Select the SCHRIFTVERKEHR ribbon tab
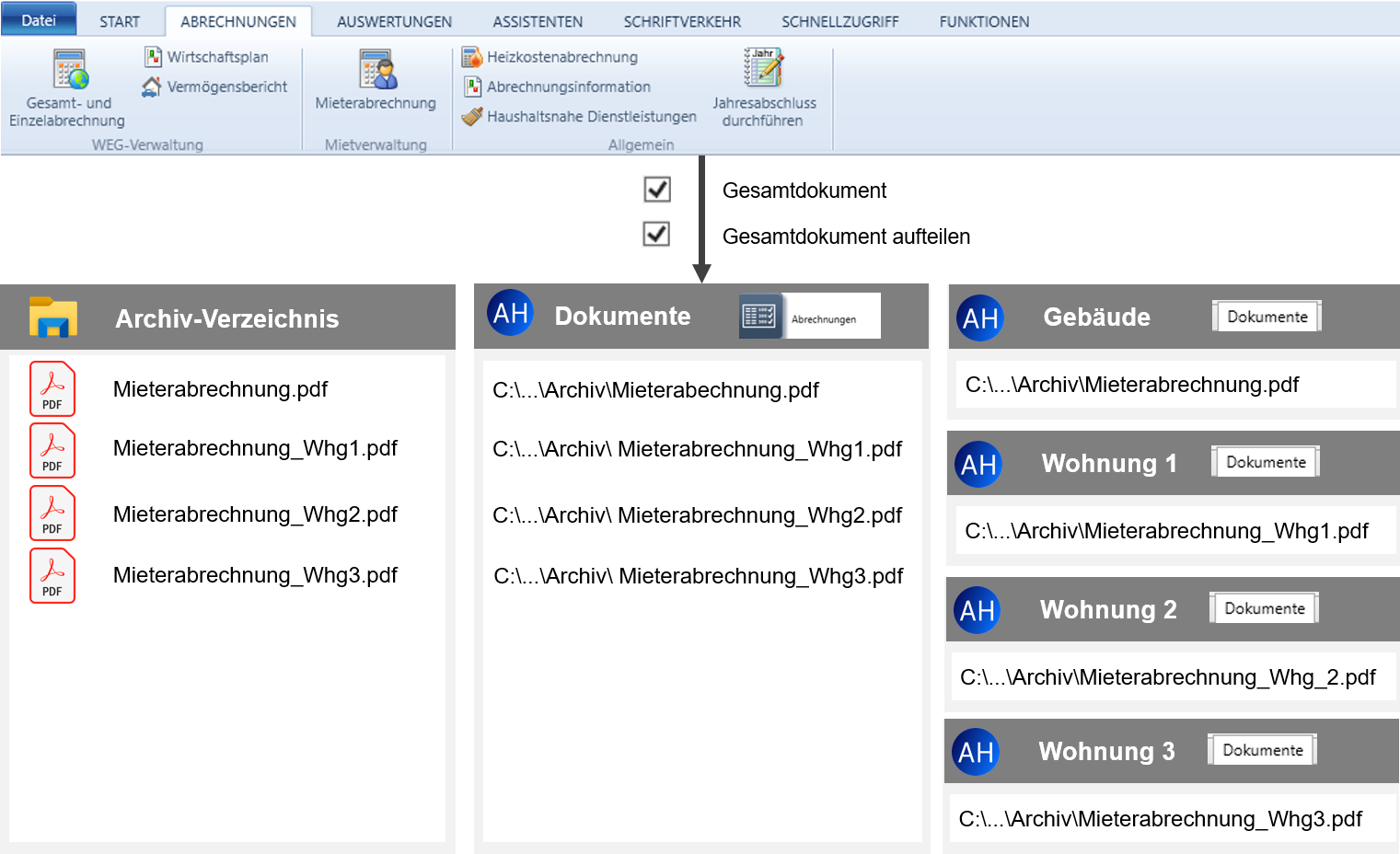The width and height of the screenshot is (1400, 854). (x=682, y=21)
